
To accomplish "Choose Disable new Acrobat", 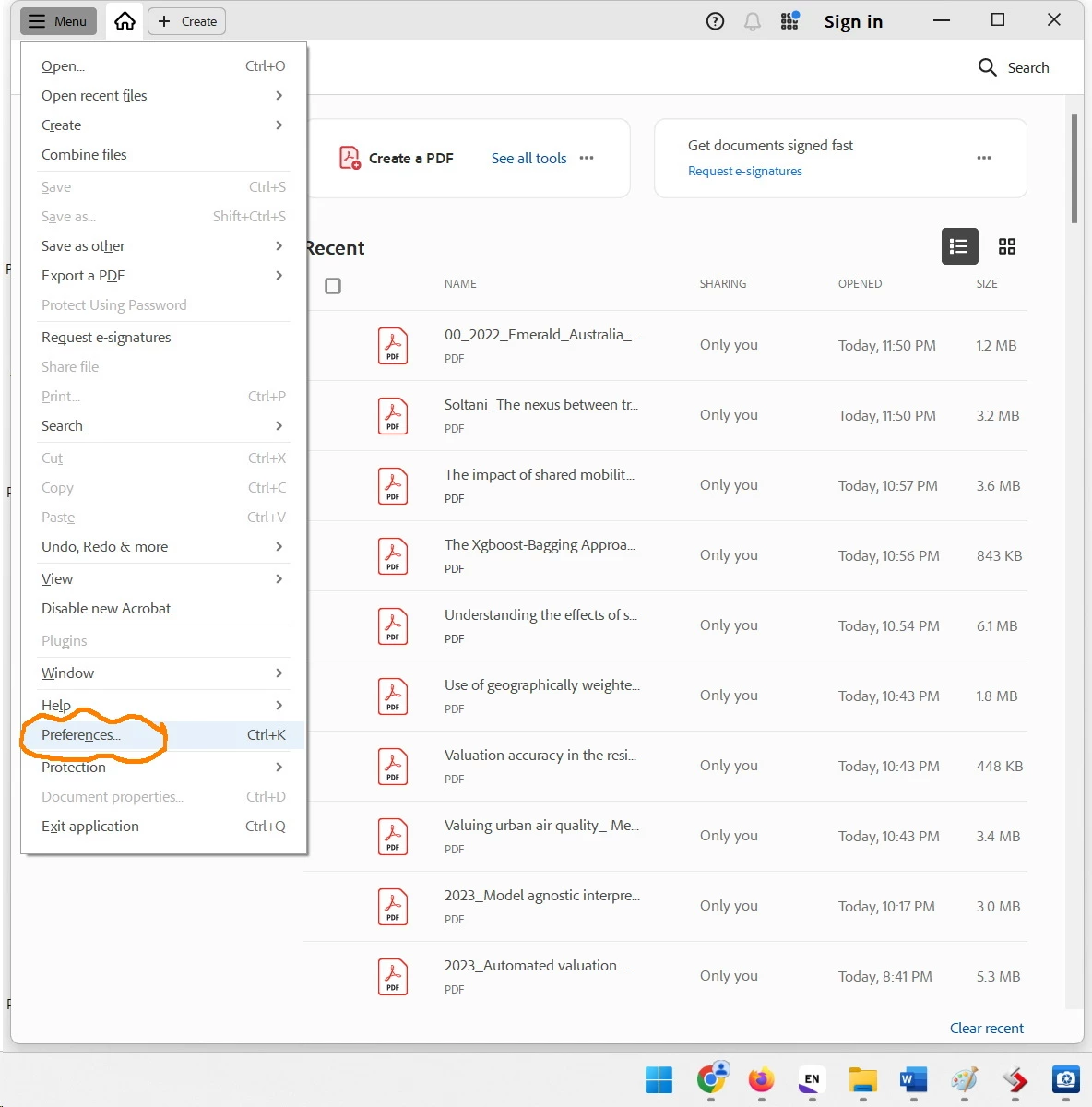I will pos(163,609).
